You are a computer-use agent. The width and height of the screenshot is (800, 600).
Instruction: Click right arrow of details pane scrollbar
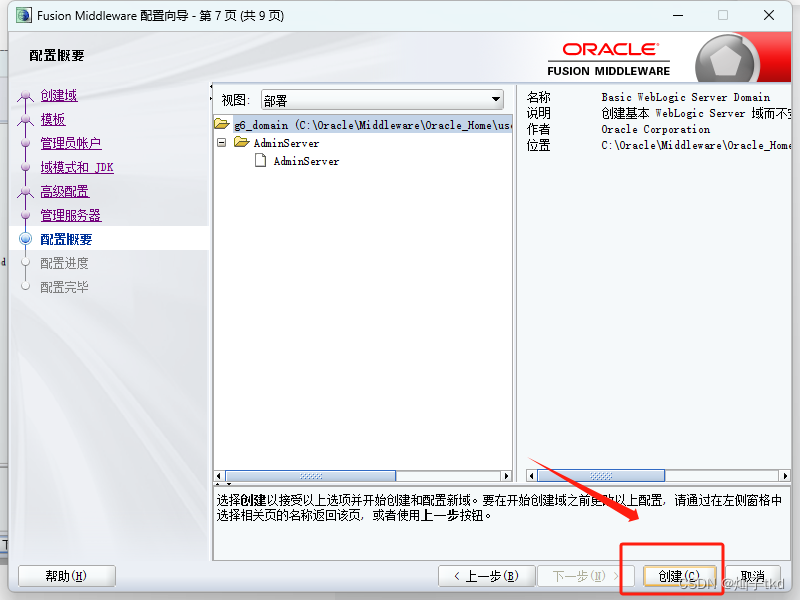click(785, 476)
